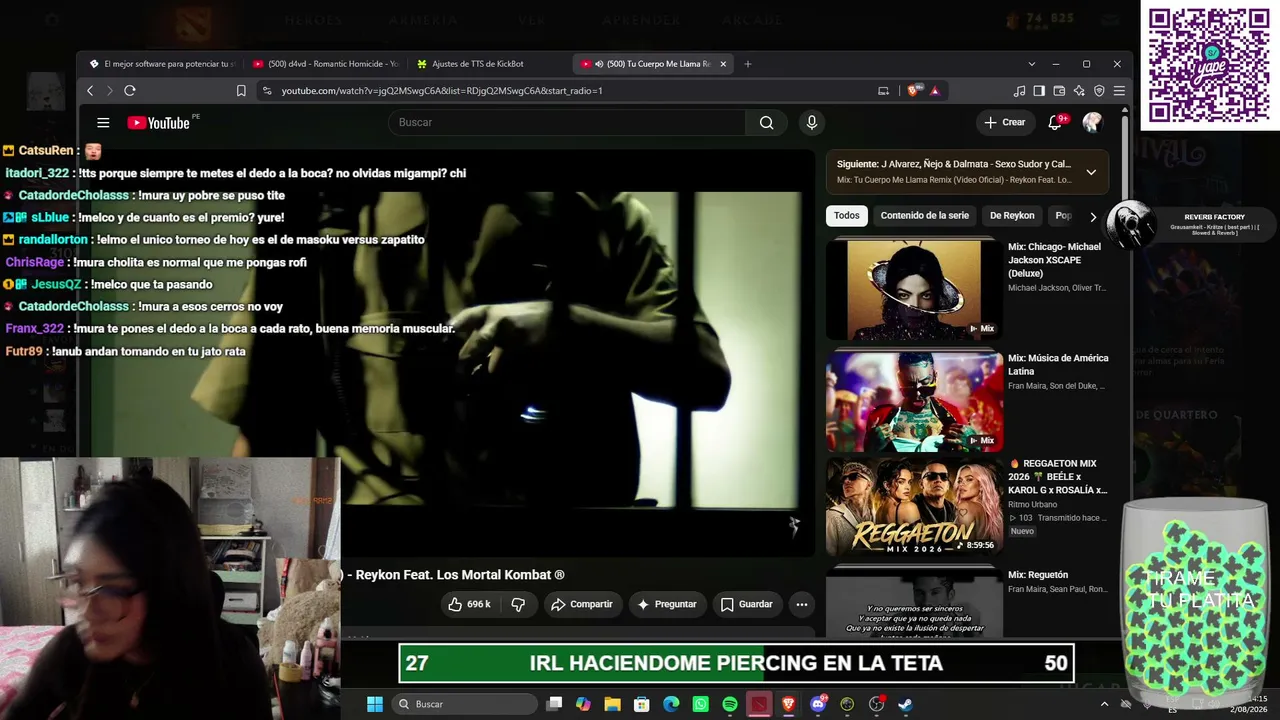Reload the page in the browser
The width and height of the screenshot is (1280, 720).
[x=129, y=91]
